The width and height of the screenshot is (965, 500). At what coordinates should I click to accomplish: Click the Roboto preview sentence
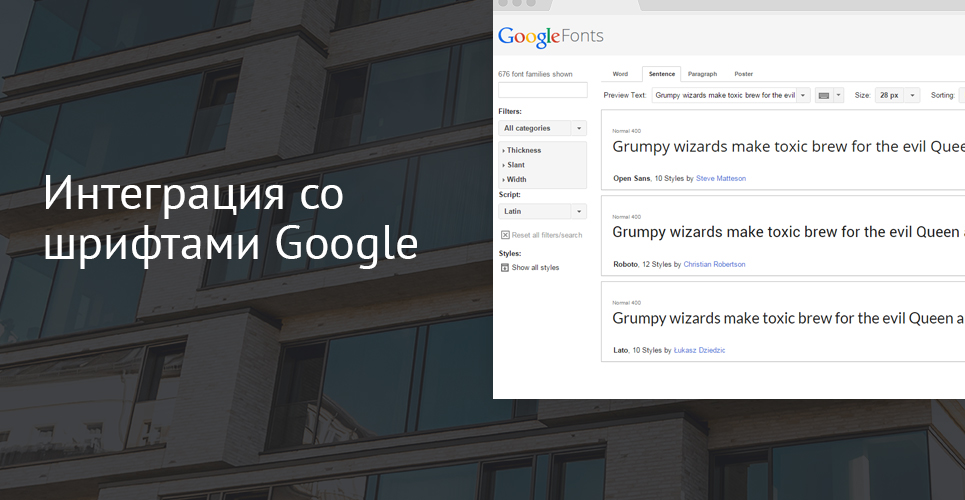pyautogui.click(x=788, y=232)
